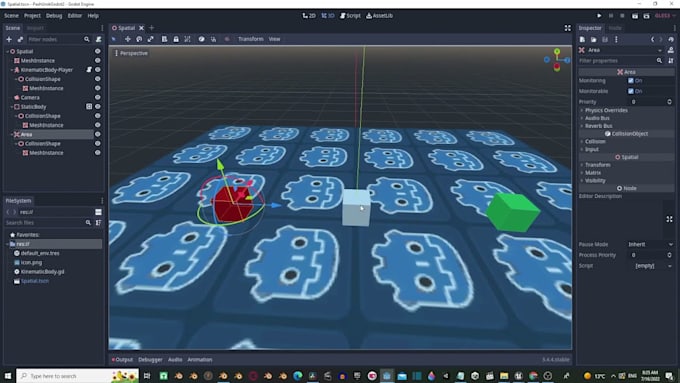Attach script icon in Scene dock
Viewport: 680px width, 383px height.
click(98, 39)
